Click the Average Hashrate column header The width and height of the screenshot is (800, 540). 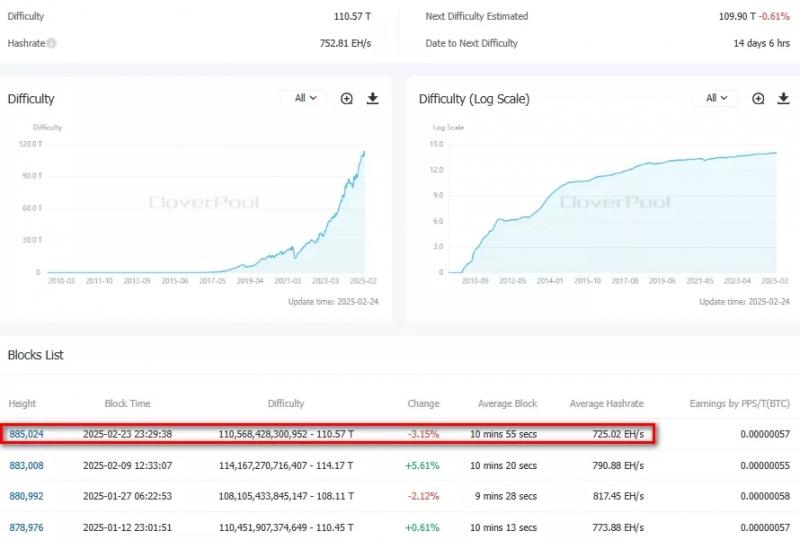tap(607, 403)
